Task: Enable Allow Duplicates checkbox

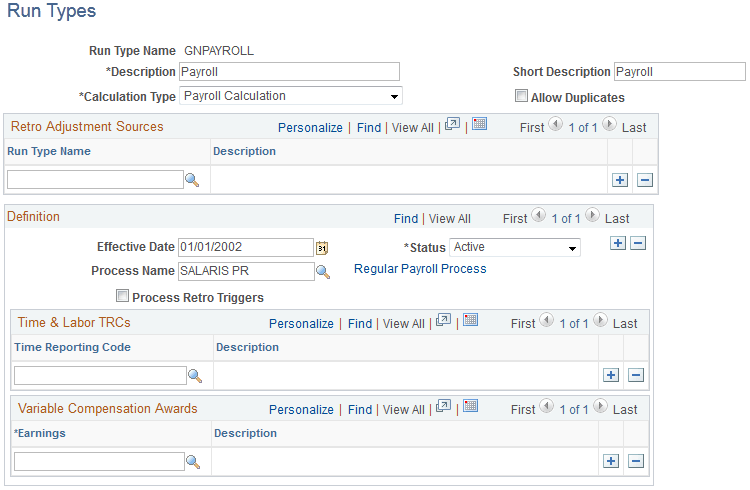Action: [x=521, y=96]
